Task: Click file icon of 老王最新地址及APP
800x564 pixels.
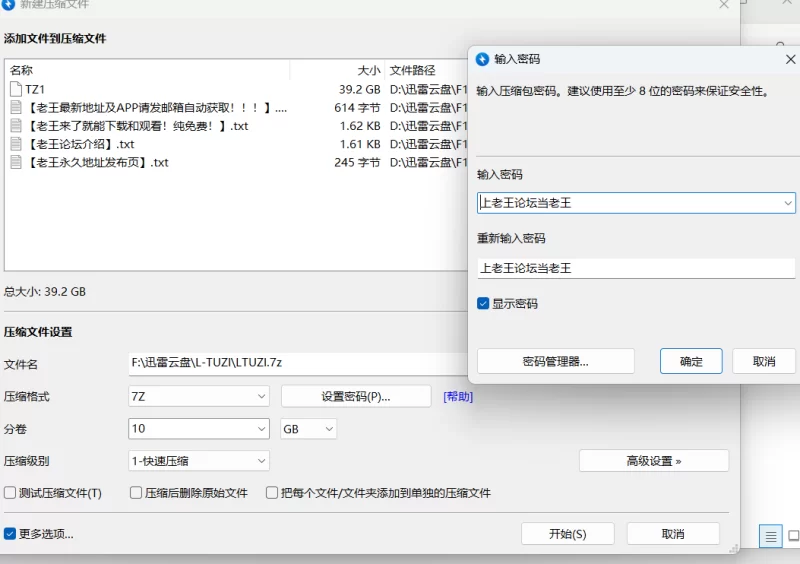Action: 16,108
